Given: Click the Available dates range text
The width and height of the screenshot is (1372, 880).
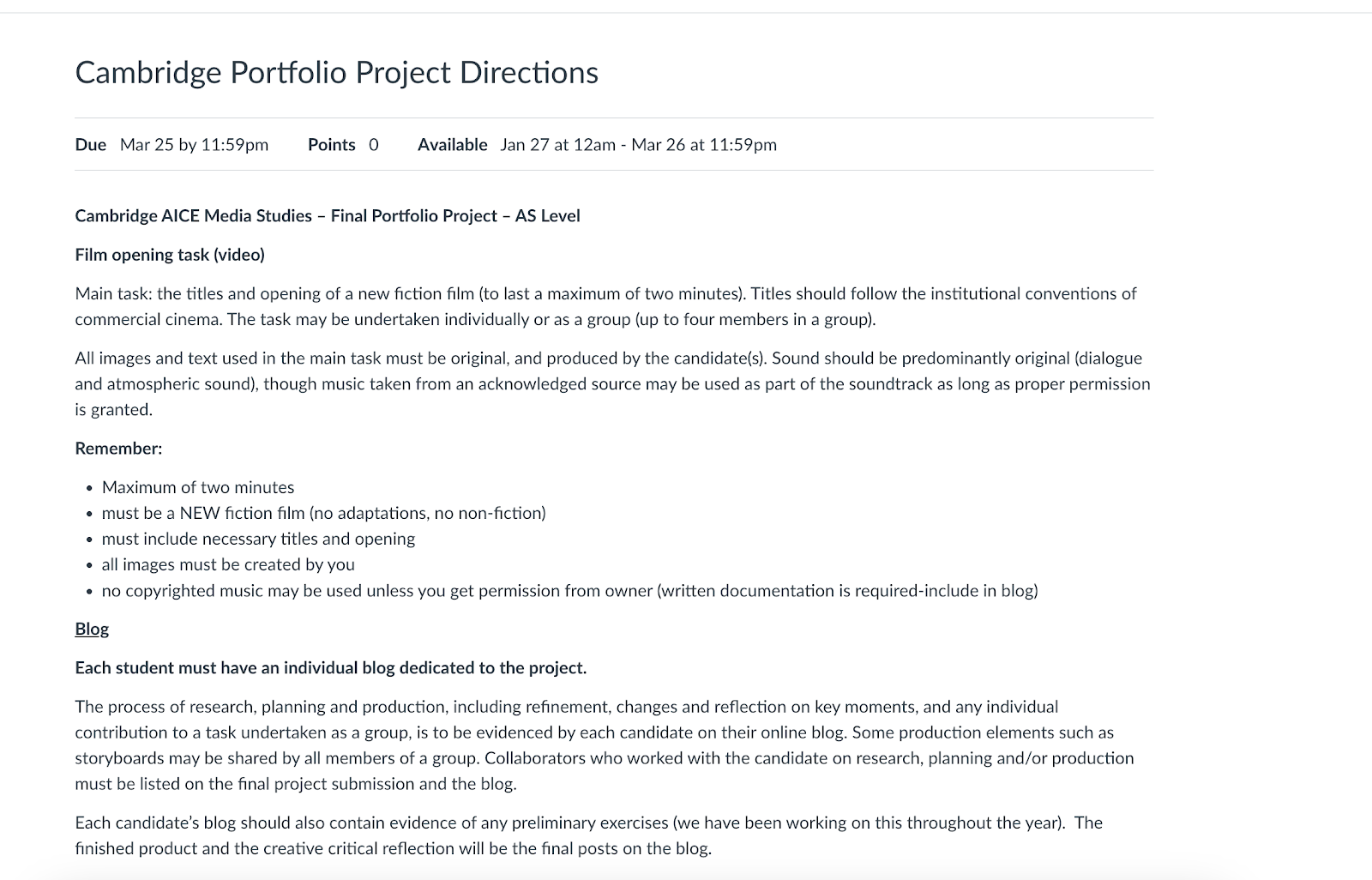Looking at the screenshot, I should coord(639,145).
